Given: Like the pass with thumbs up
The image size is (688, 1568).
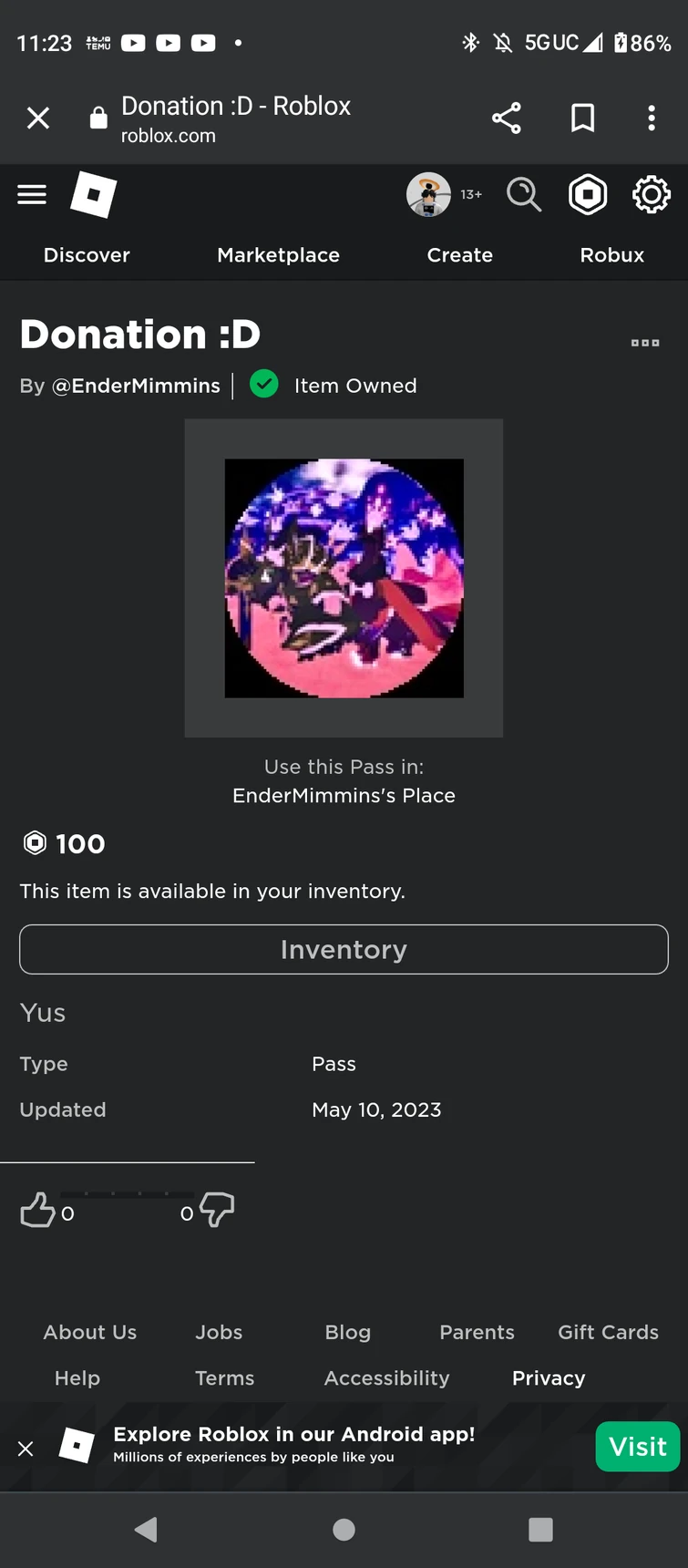Looking at the screenshot, I should pos(37,1210).
